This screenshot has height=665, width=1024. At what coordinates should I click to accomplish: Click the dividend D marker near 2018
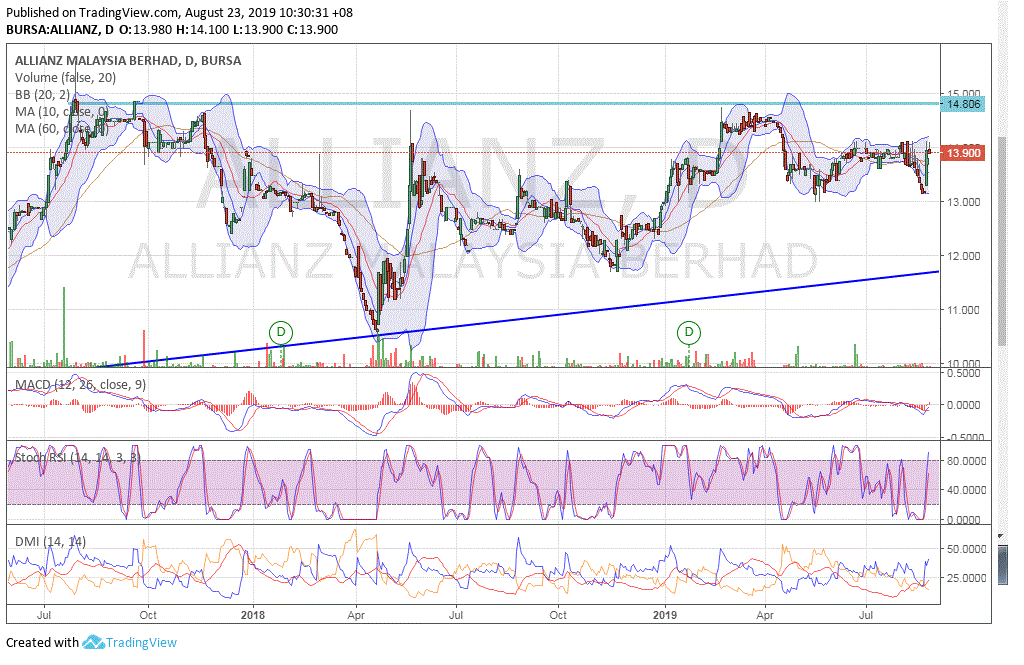[281, 332]
